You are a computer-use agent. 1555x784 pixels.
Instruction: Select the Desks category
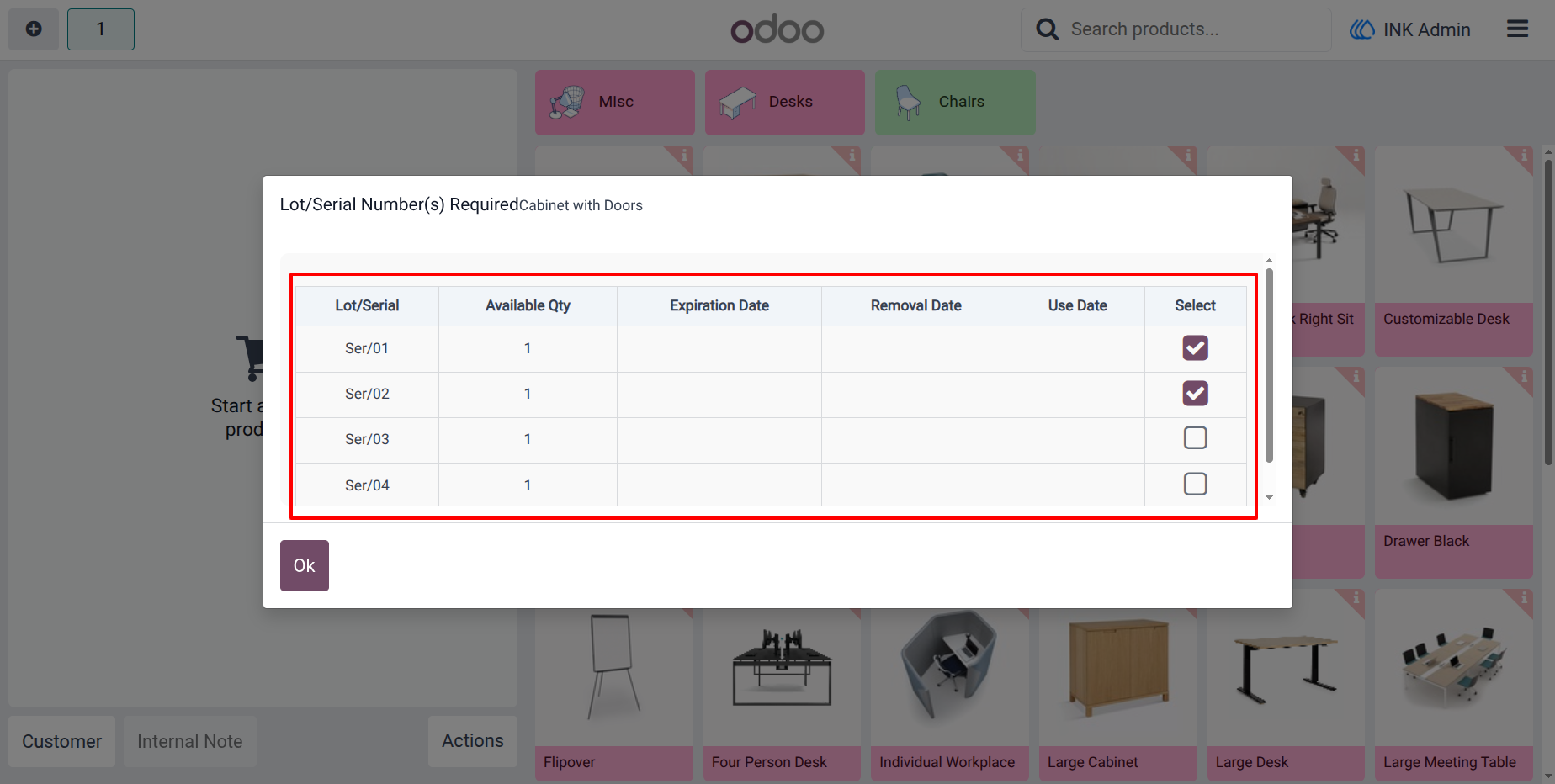tap(785, 102)
